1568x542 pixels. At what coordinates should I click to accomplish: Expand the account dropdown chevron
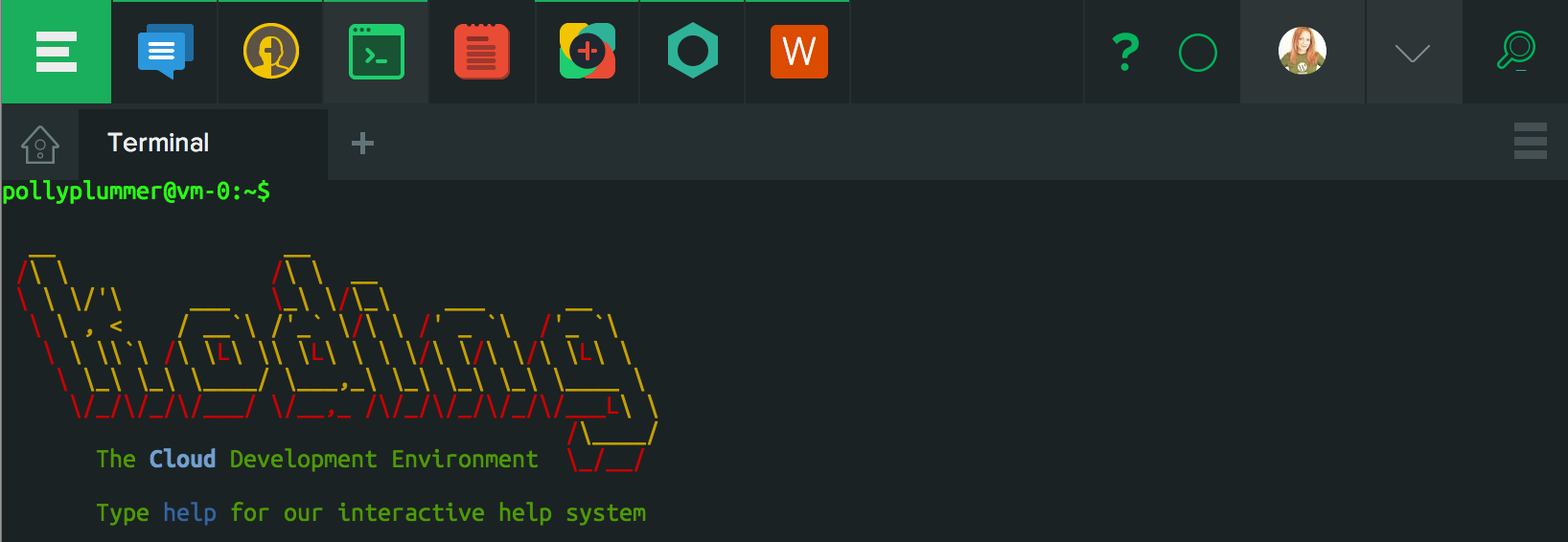point(1413,54)
